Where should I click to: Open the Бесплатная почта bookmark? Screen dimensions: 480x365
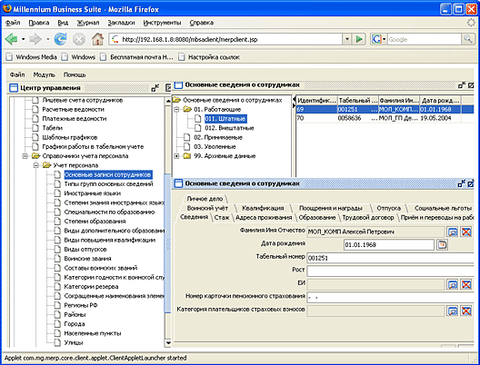coord(137,57)
